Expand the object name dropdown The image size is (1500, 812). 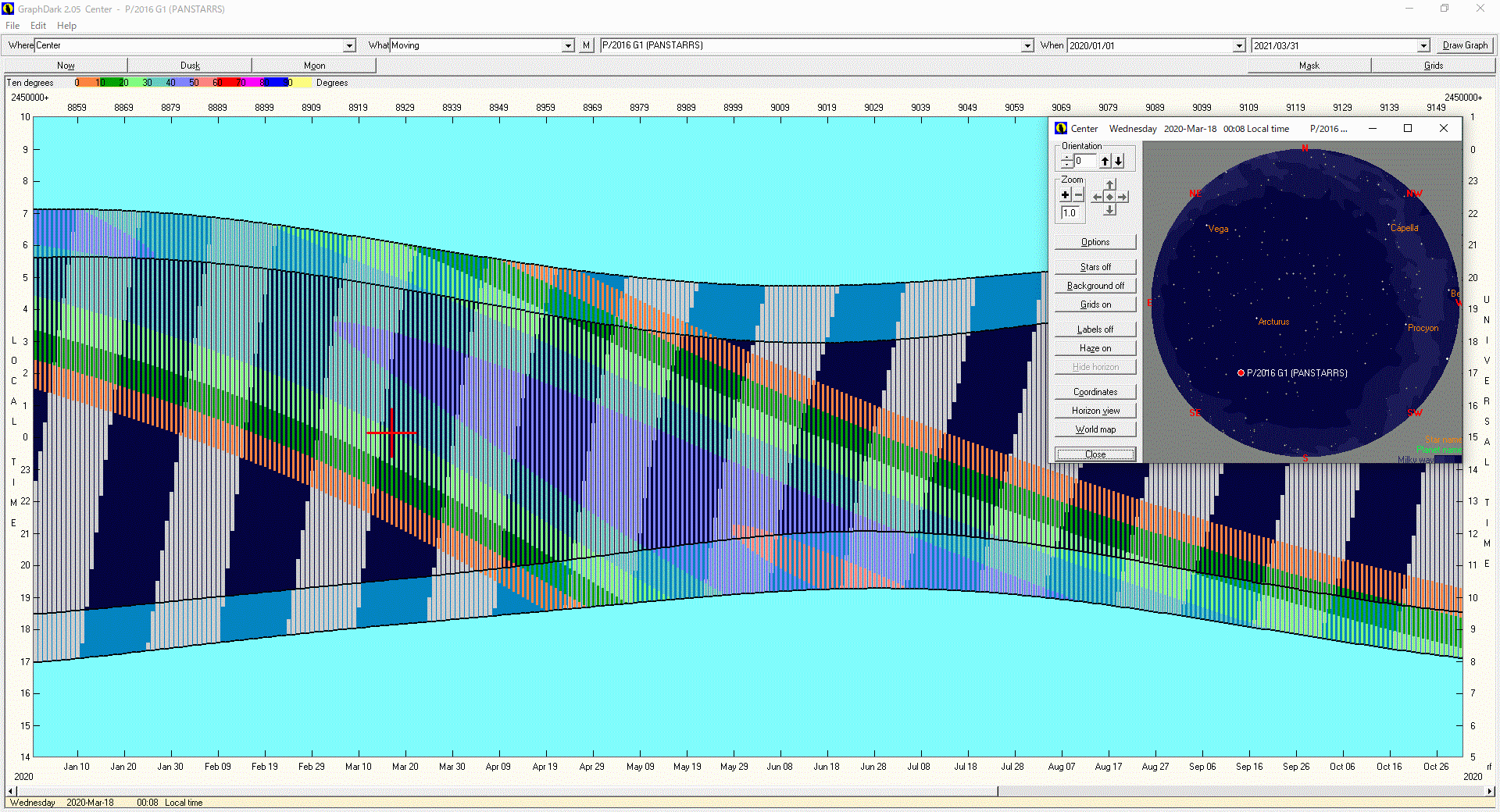(x=1027, y=46)
